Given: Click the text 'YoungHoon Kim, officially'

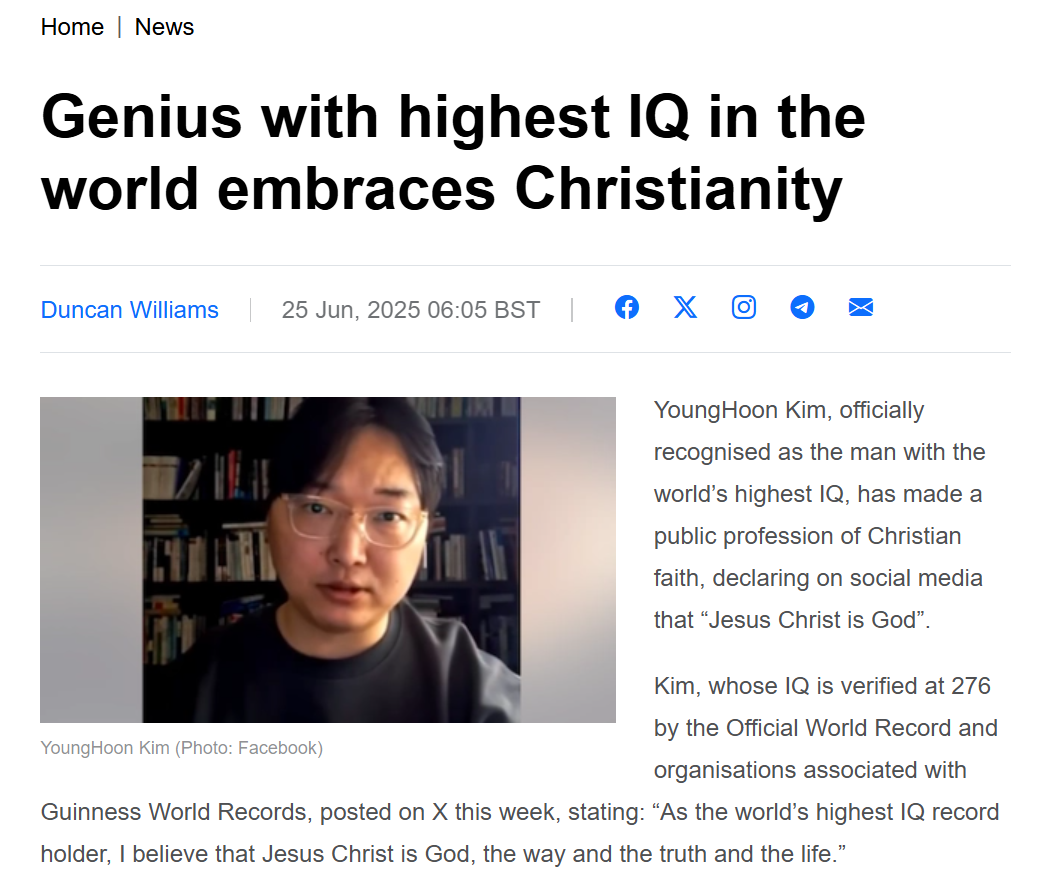Looking at the screenshot, I should pyautogui.click(x=789, y=410).
